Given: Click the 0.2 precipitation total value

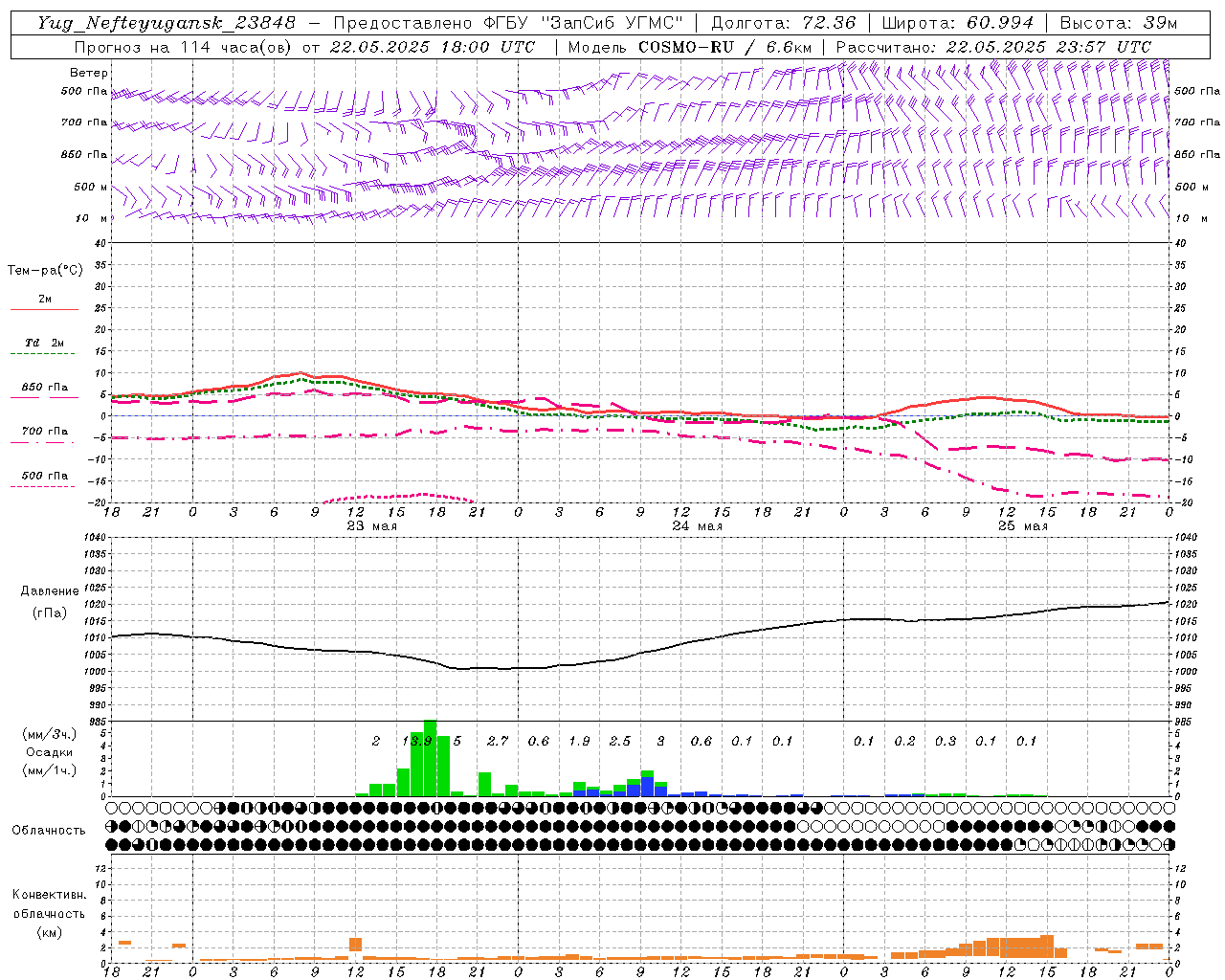Looking at the screenshot, I should (904, 741).
